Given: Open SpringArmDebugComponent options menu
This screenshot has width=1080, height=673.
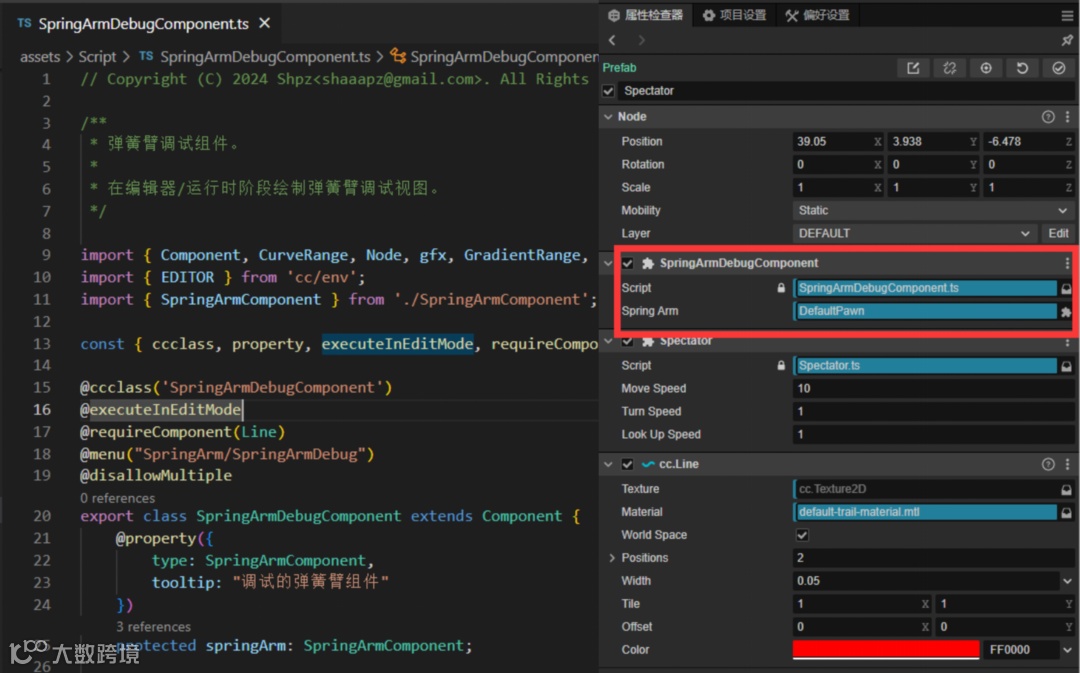Looking at the screenshot, I should point(1068,263).
